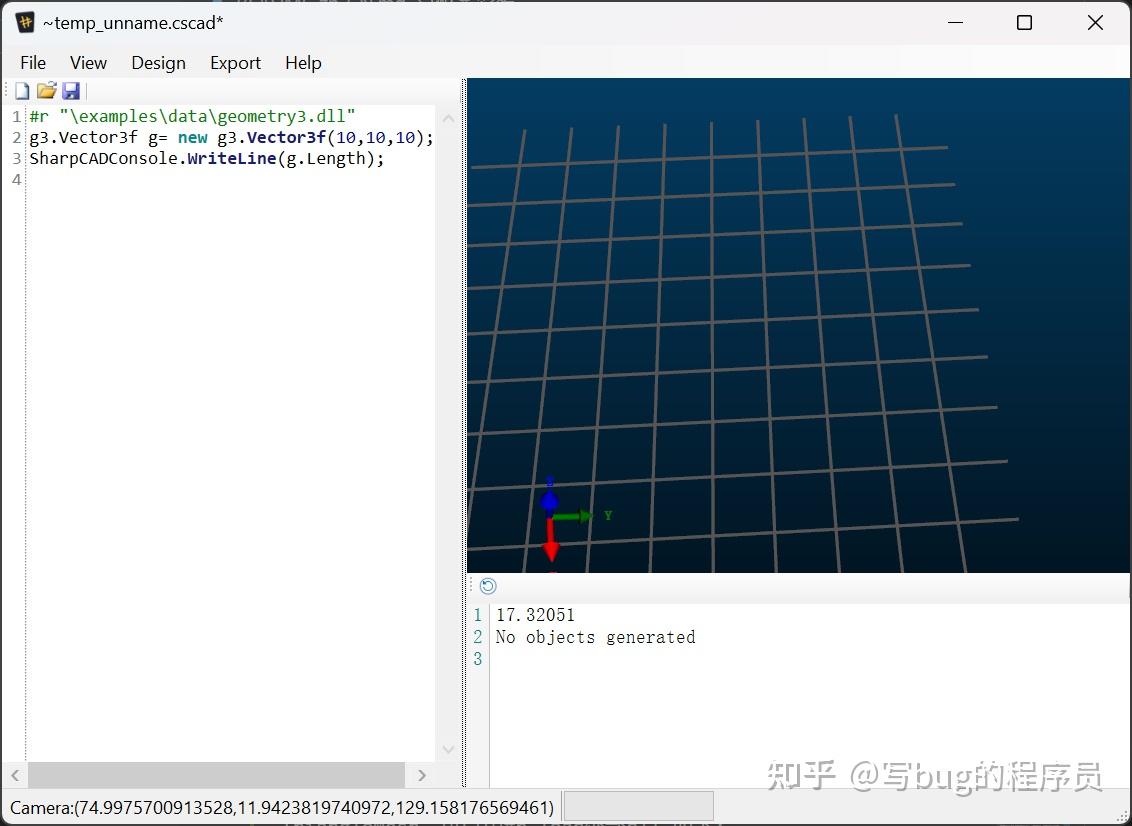Click the reset camera icon above the console
Screen dimensions: 1132x826
tap(487, 586)
